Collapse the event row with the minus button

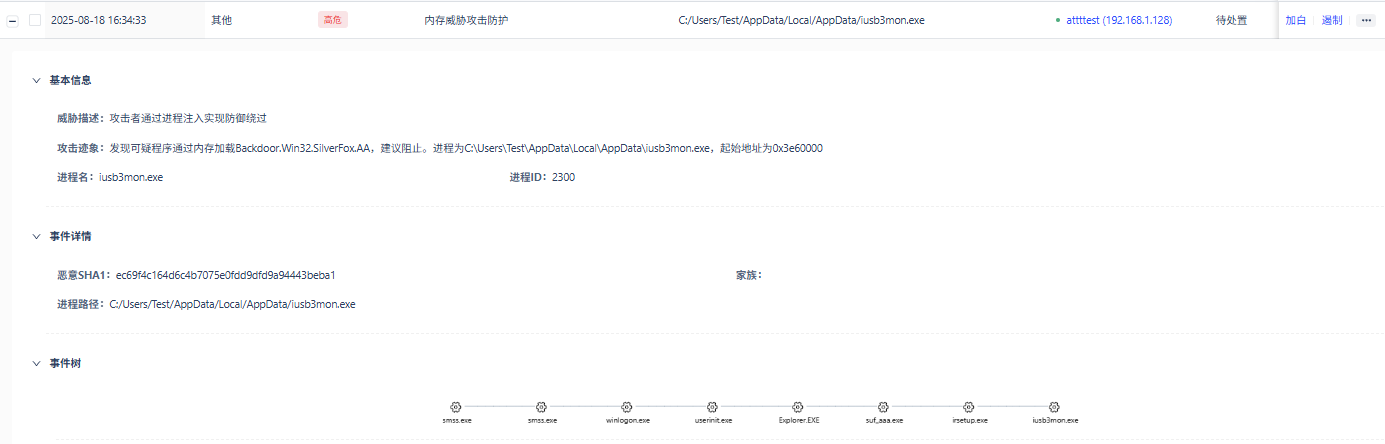tap(13, 20)
